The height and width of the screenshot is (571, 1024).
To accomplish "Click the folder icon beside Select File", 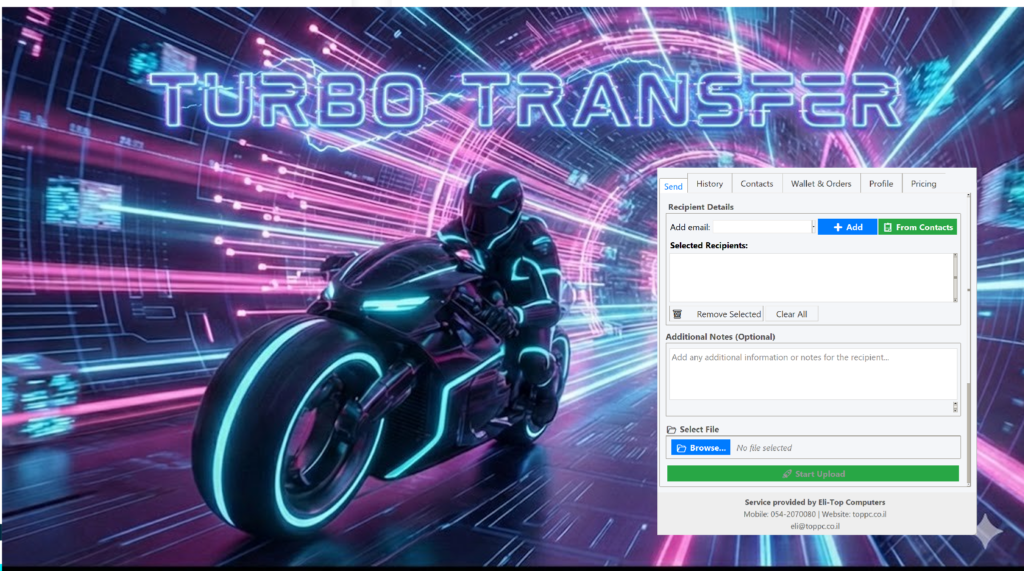I will pos(672,429).
